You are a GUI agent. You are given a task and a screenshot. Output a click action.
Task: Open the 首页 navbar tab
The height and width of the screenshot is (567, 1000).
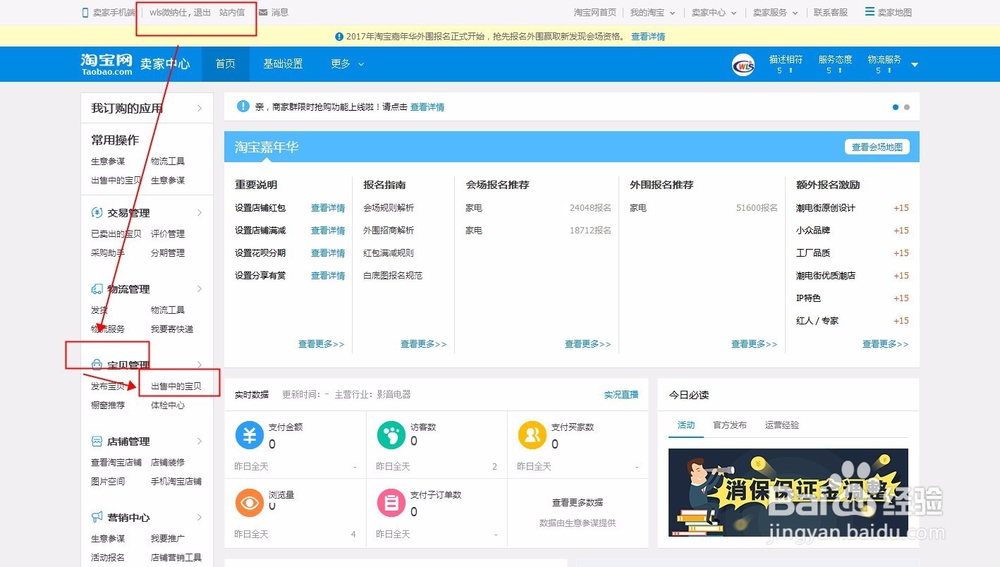(x=225, y=64)
